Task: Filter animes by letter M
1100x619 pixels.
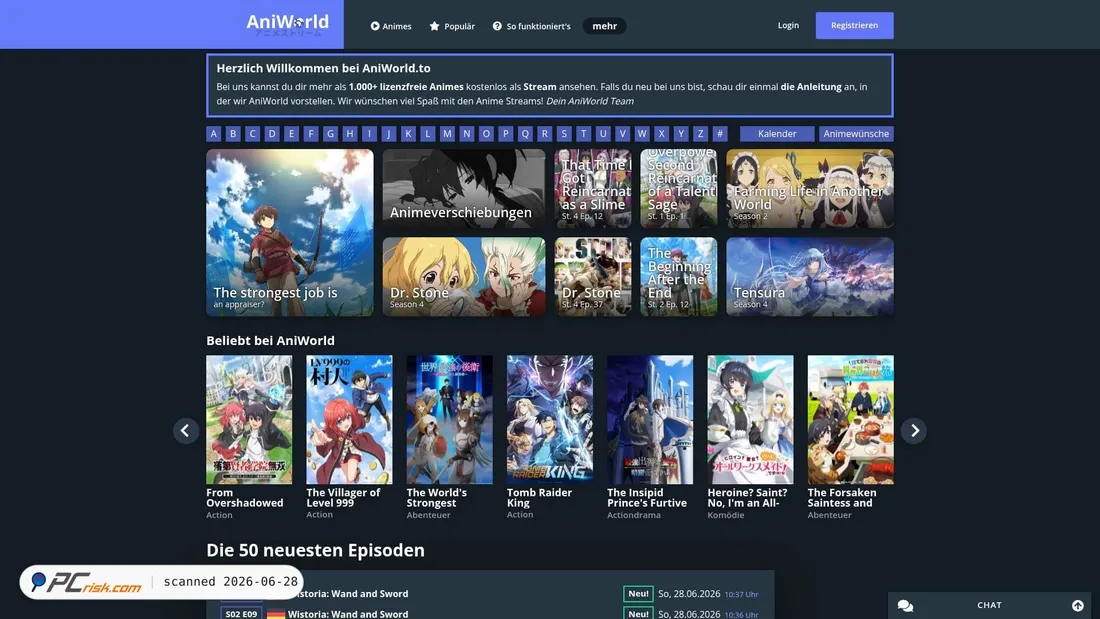Action: click(x=447, y=133)
